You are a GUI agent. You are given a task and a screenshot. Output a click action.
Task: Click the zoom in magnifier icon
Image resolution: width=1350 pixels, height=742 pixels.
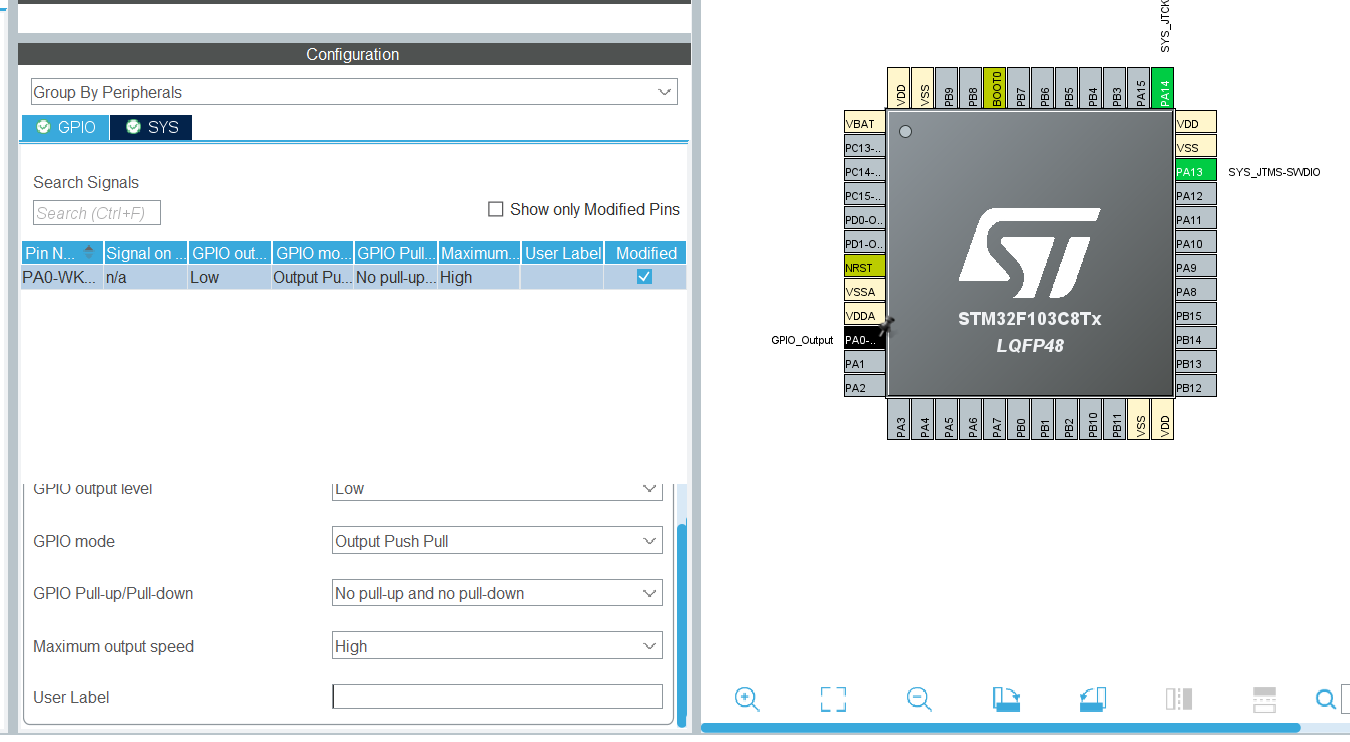coord(747,699)
